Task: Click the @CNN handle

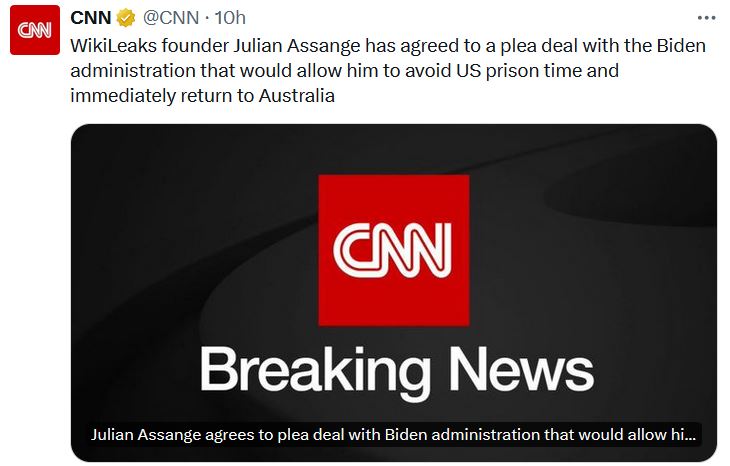Action: coord(172,19)
